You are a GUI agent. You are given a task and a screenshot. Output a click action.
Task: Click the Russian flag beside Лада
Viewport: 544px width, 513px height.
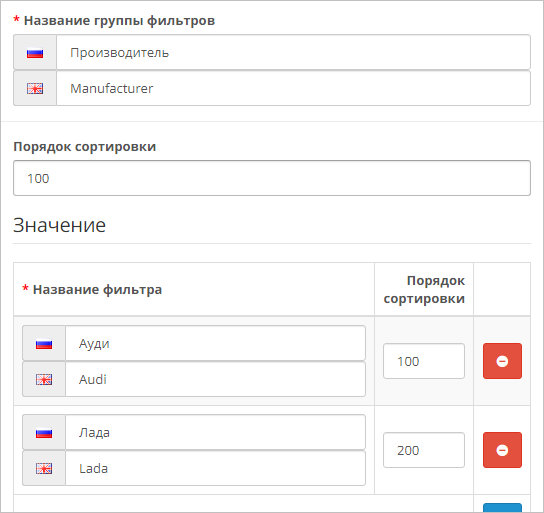[x=44, y=433]
